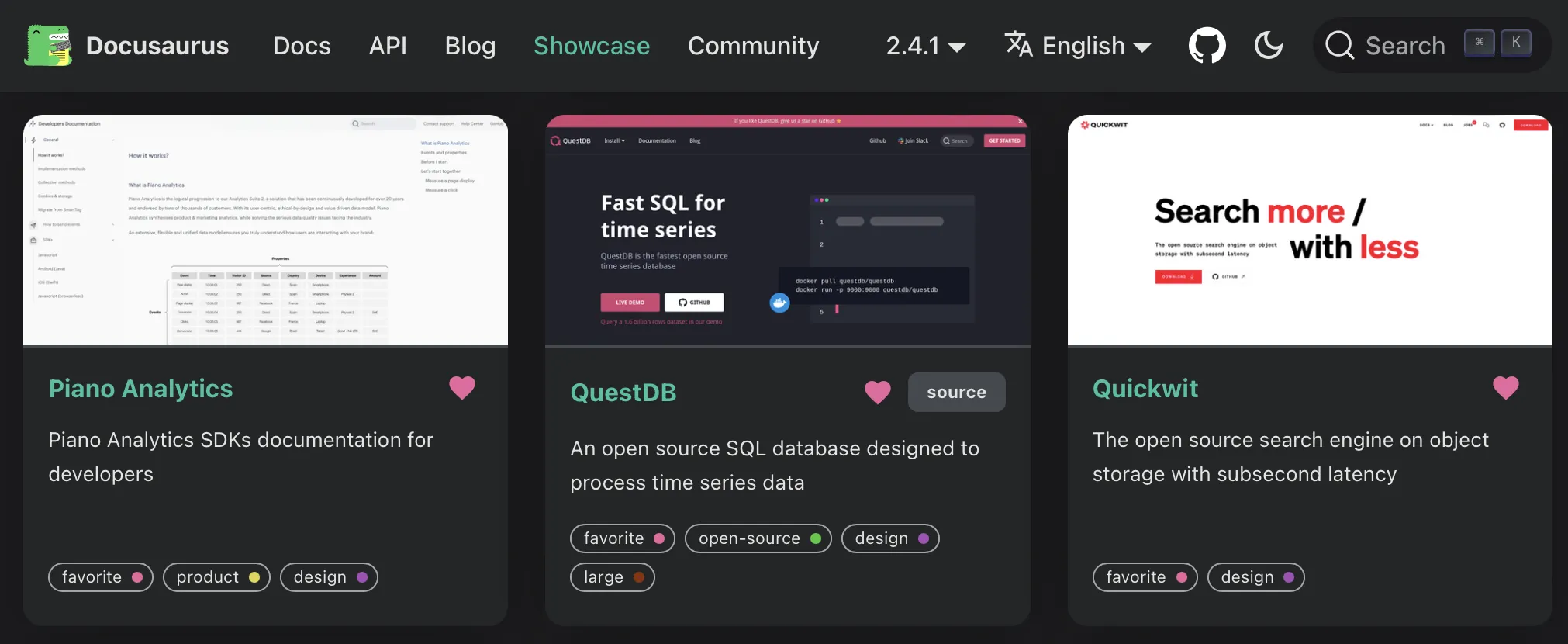The height and width of the screenshot is (644, 1568).
Task: Click the Piano Analytics description text
Action: coord(240,457)
